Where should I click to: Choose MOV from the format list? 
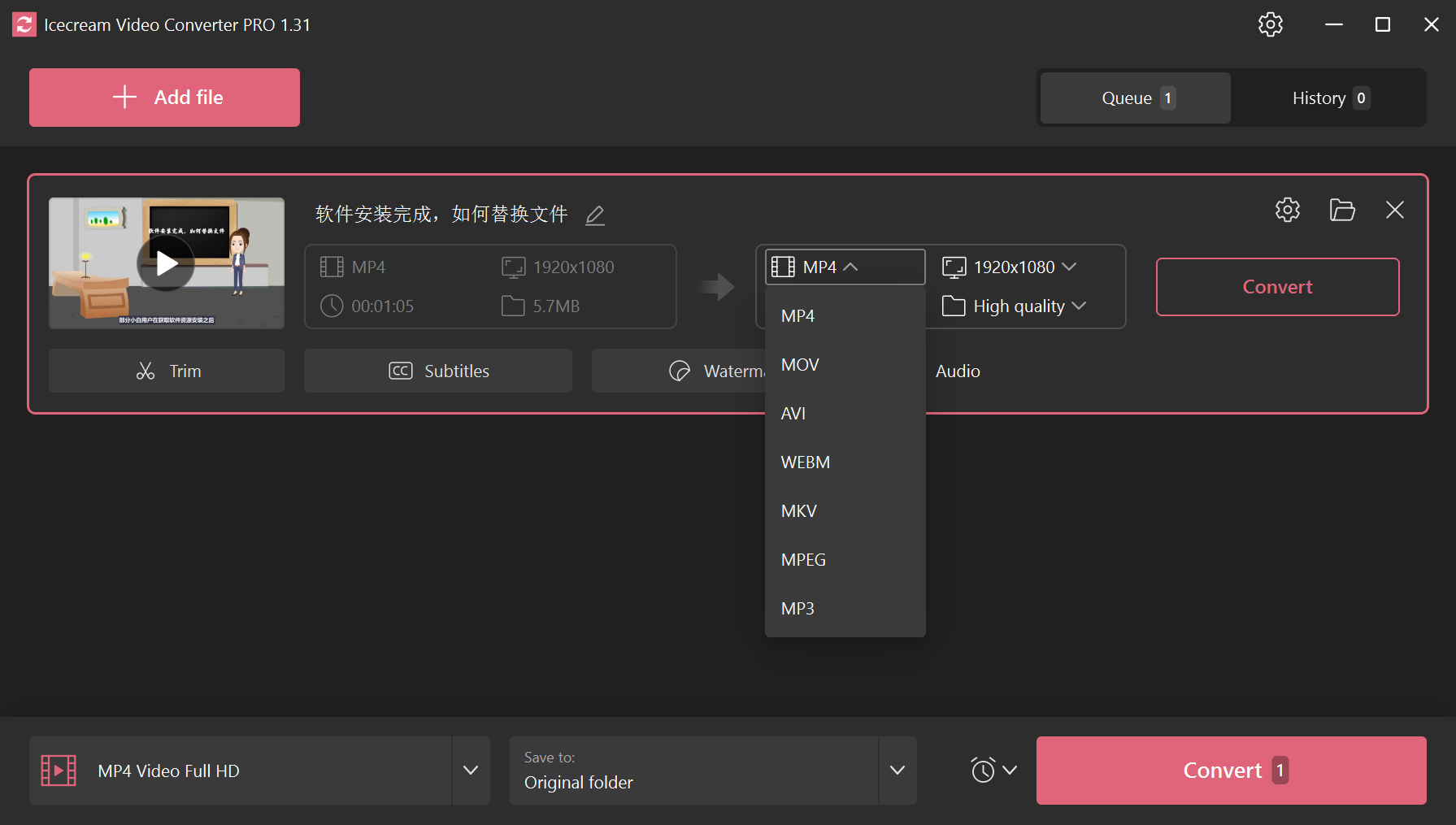[845, 365]
